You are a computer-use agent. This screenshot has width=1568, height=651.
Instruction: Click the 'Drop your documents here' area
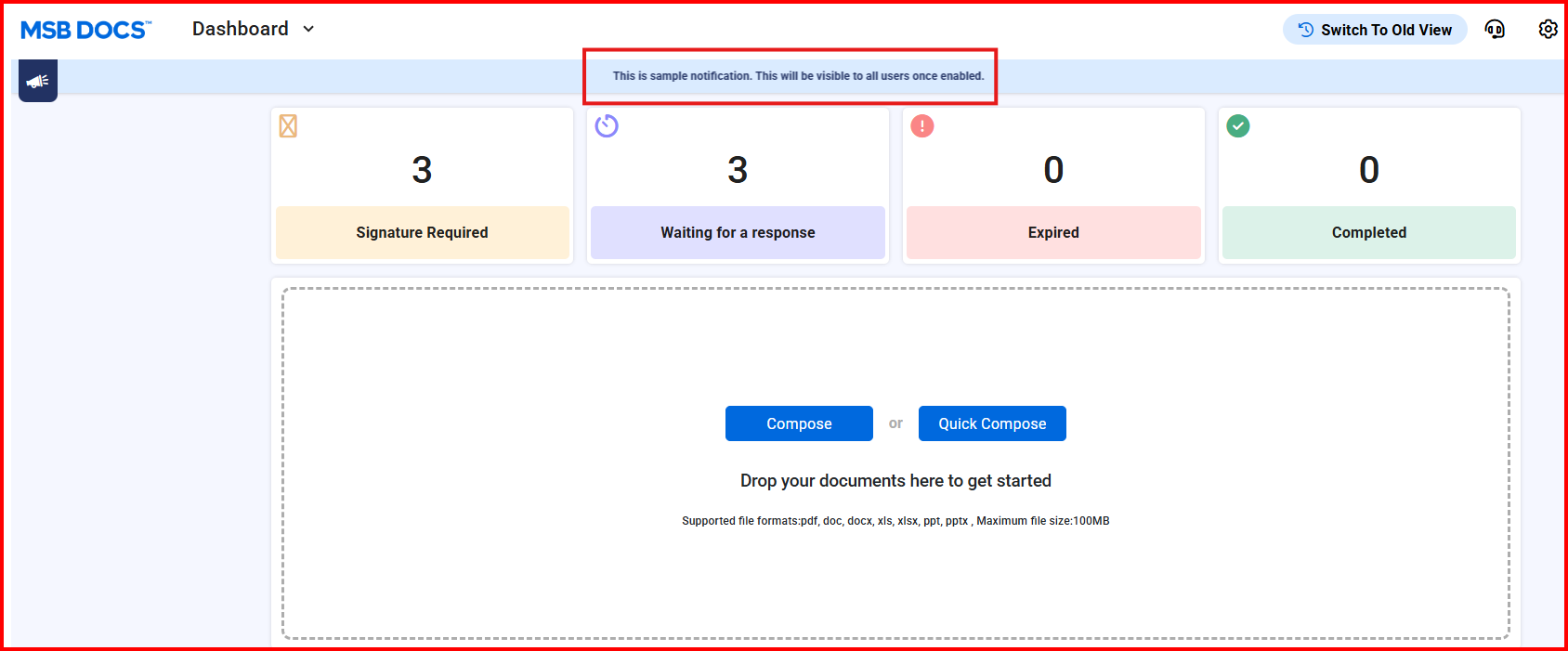[895, 481]
